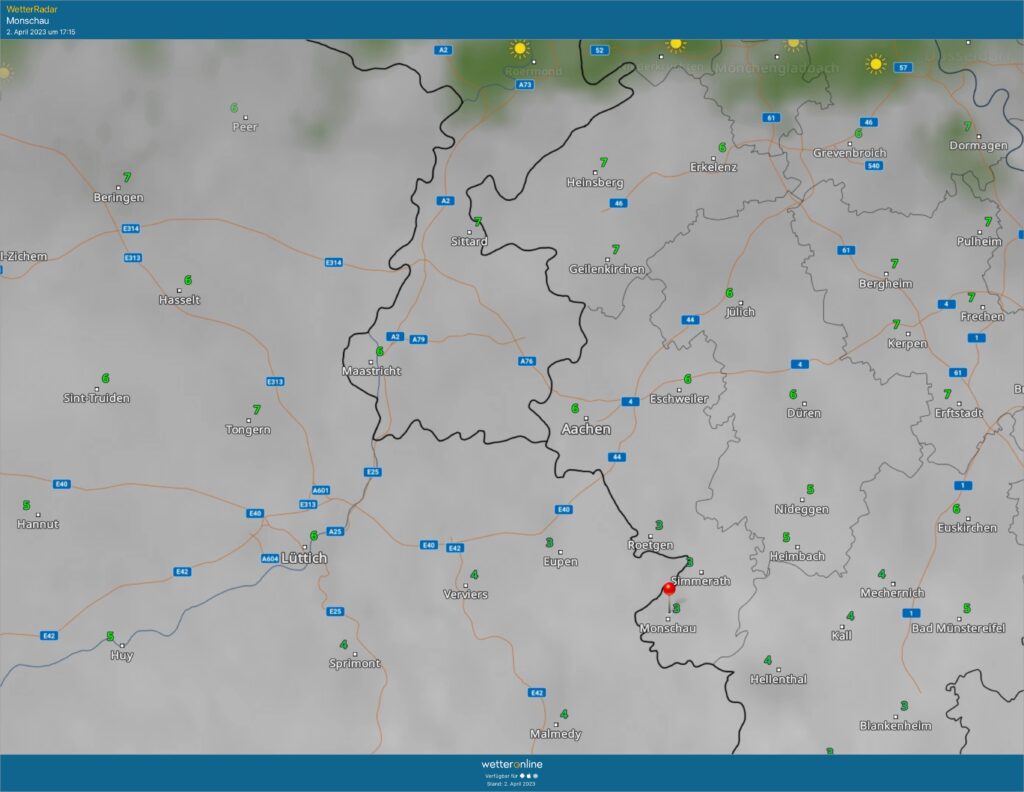Click the Tongern town label

click(x=248, y=430)
